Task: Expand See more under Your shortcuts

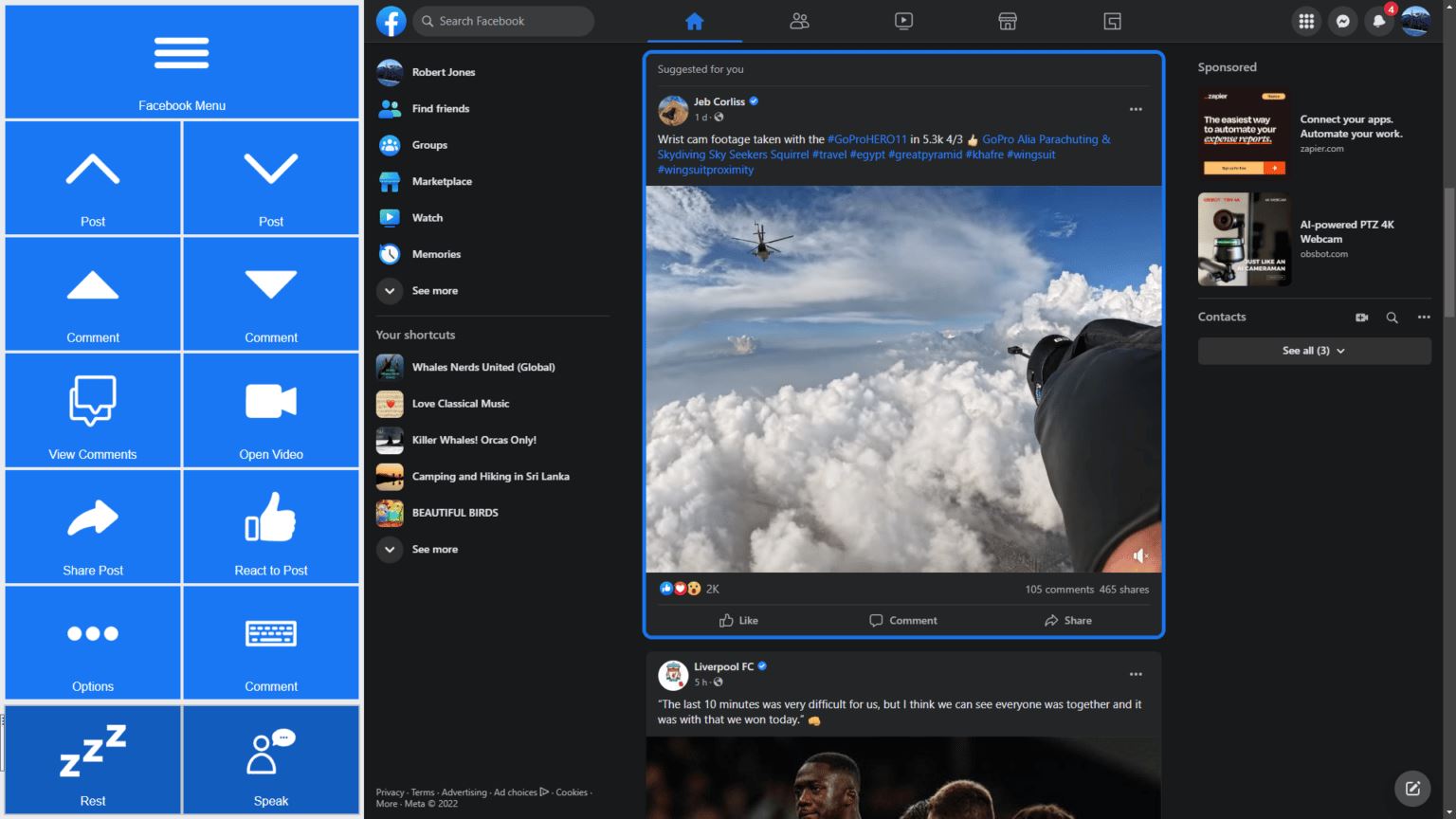Action: click(434, 550)
